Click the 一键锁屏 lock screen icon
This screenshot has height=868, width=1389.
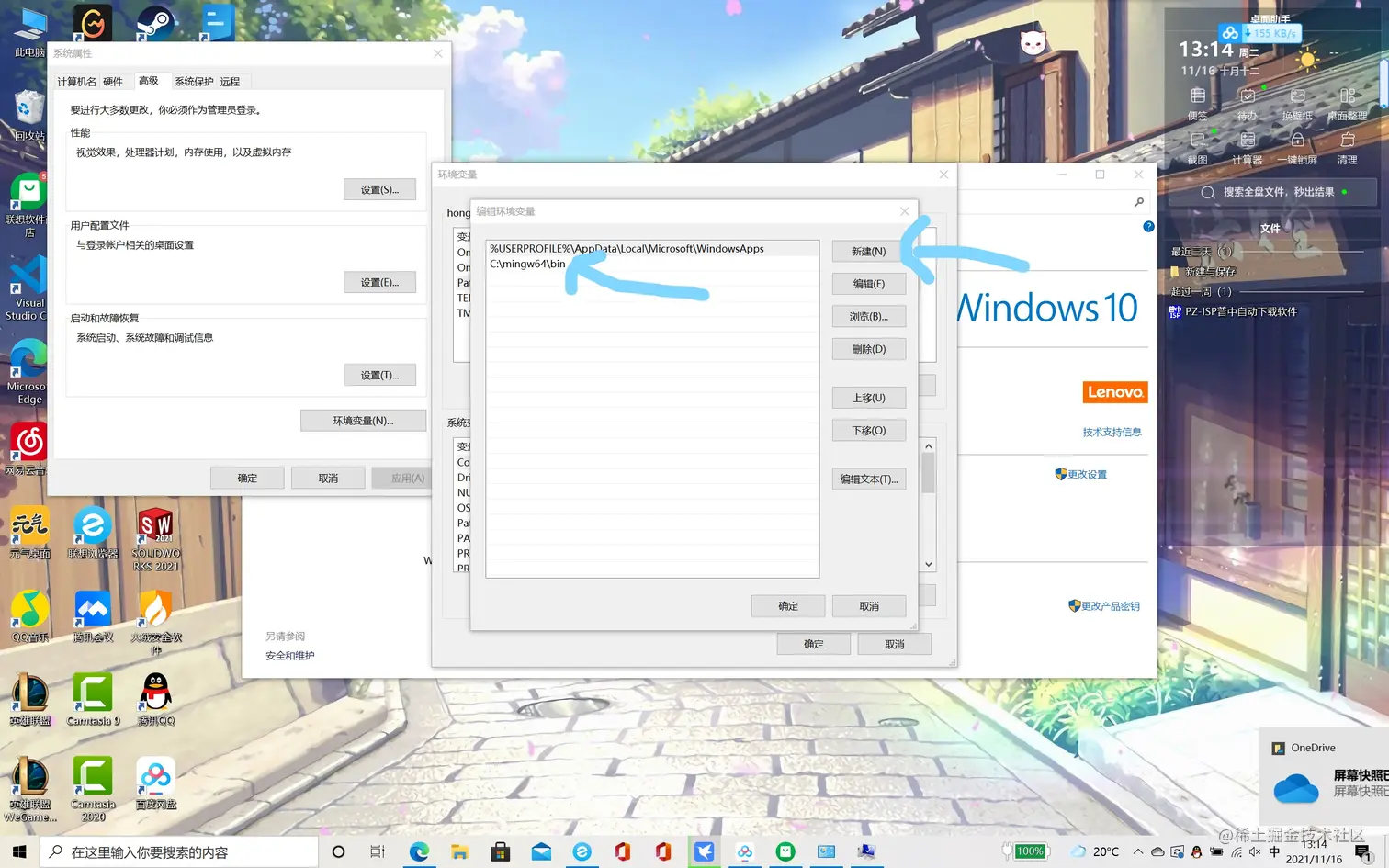click(x=1297, y=147)
